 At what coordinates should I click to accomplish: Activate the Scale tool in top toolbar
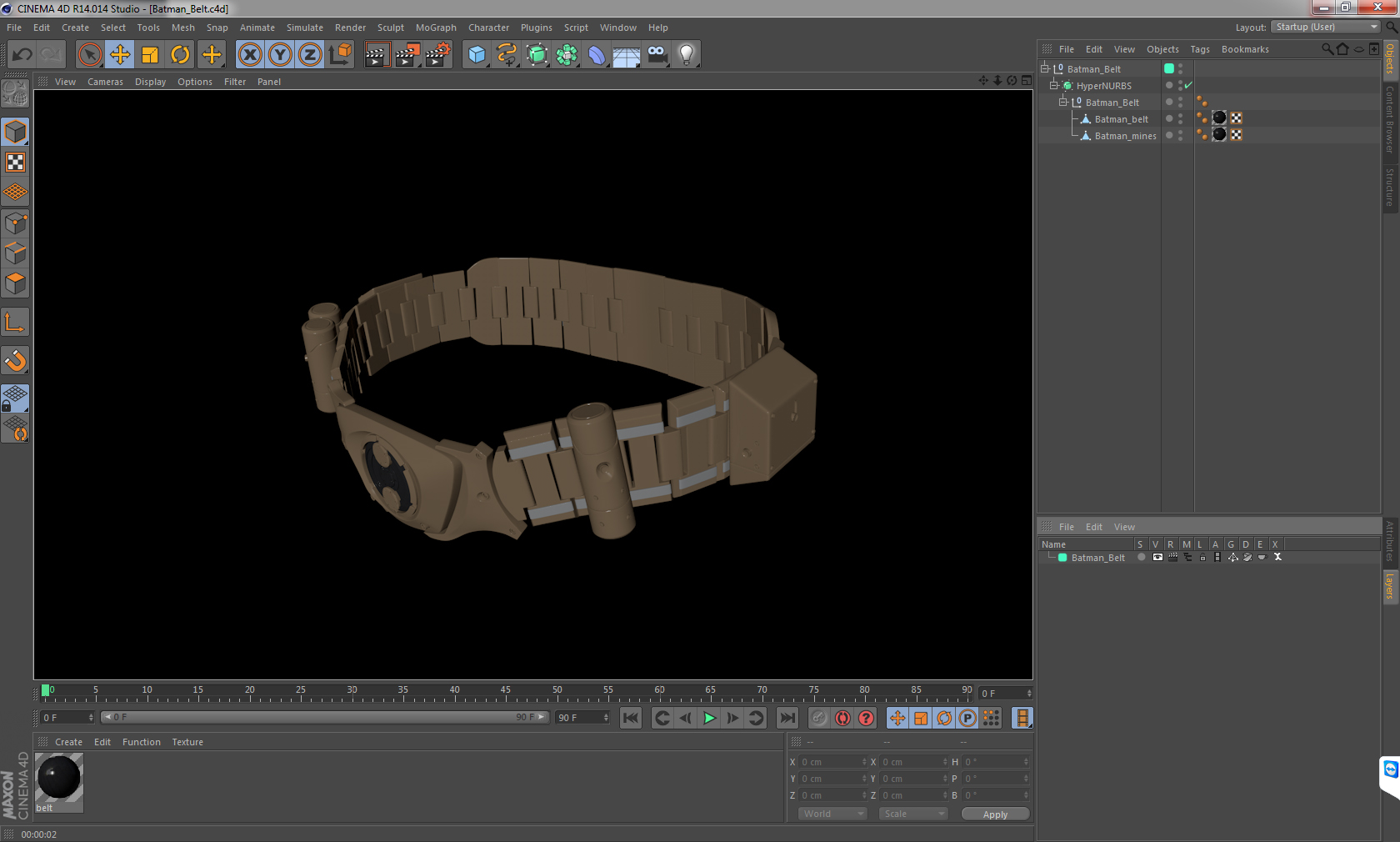[x=150, y=55]
